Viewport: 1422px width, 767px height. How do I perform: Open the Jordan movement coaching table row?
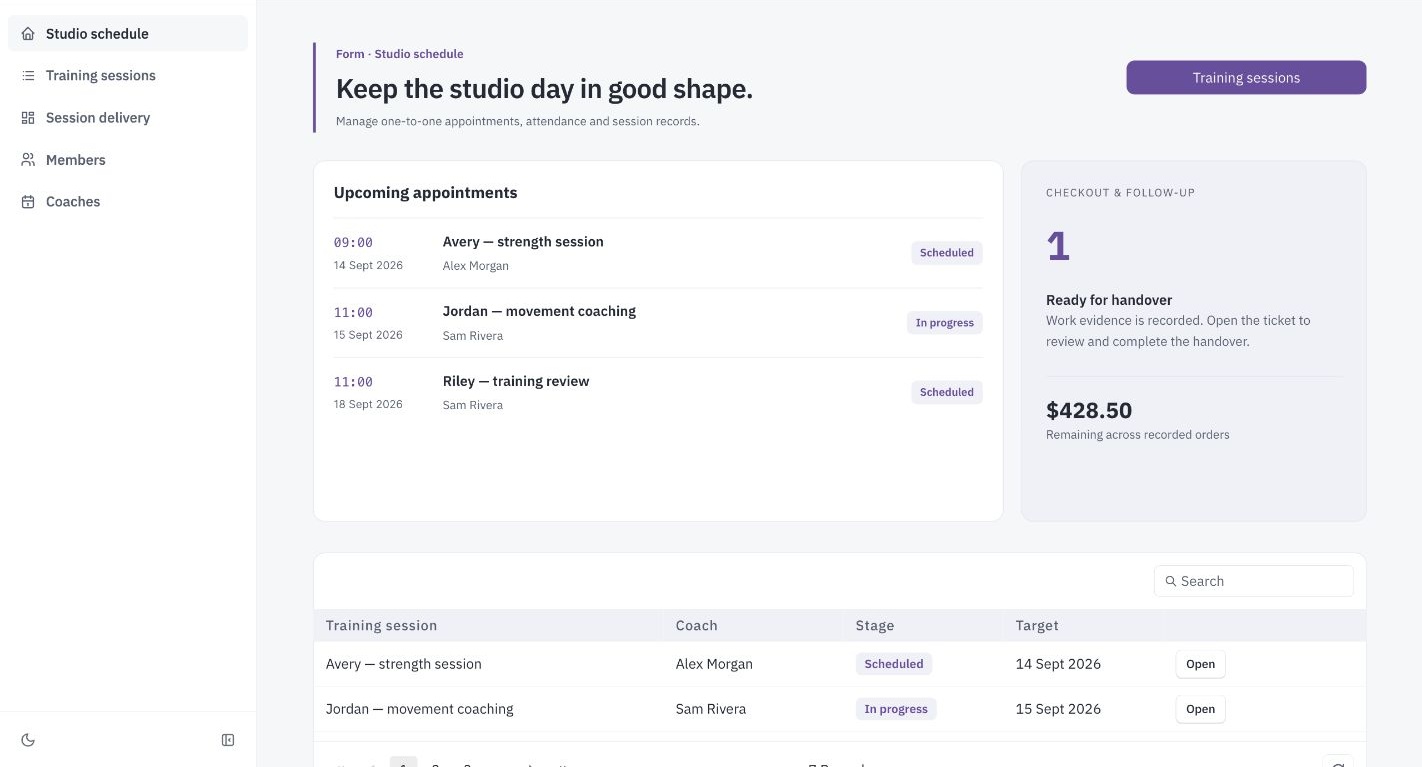(x=1200, y=709)
